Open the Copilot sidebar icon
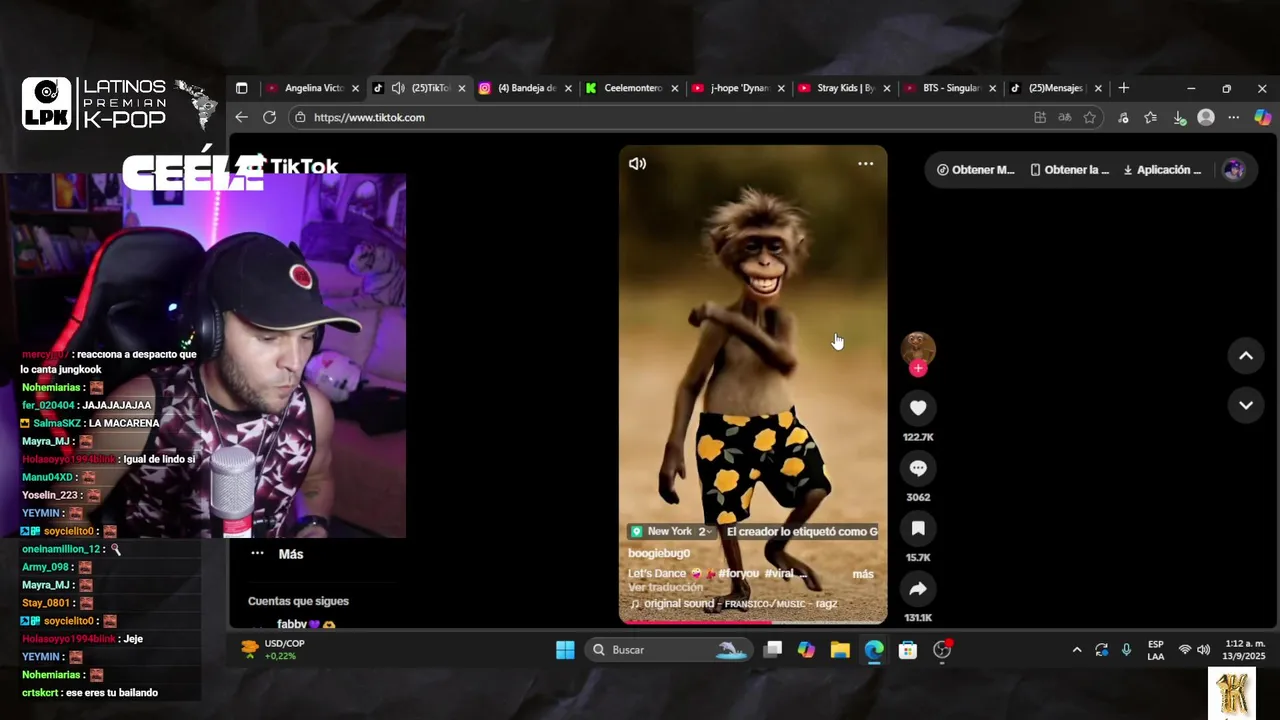Viewport: 1280px width, 720px height. click(1262, 117)
